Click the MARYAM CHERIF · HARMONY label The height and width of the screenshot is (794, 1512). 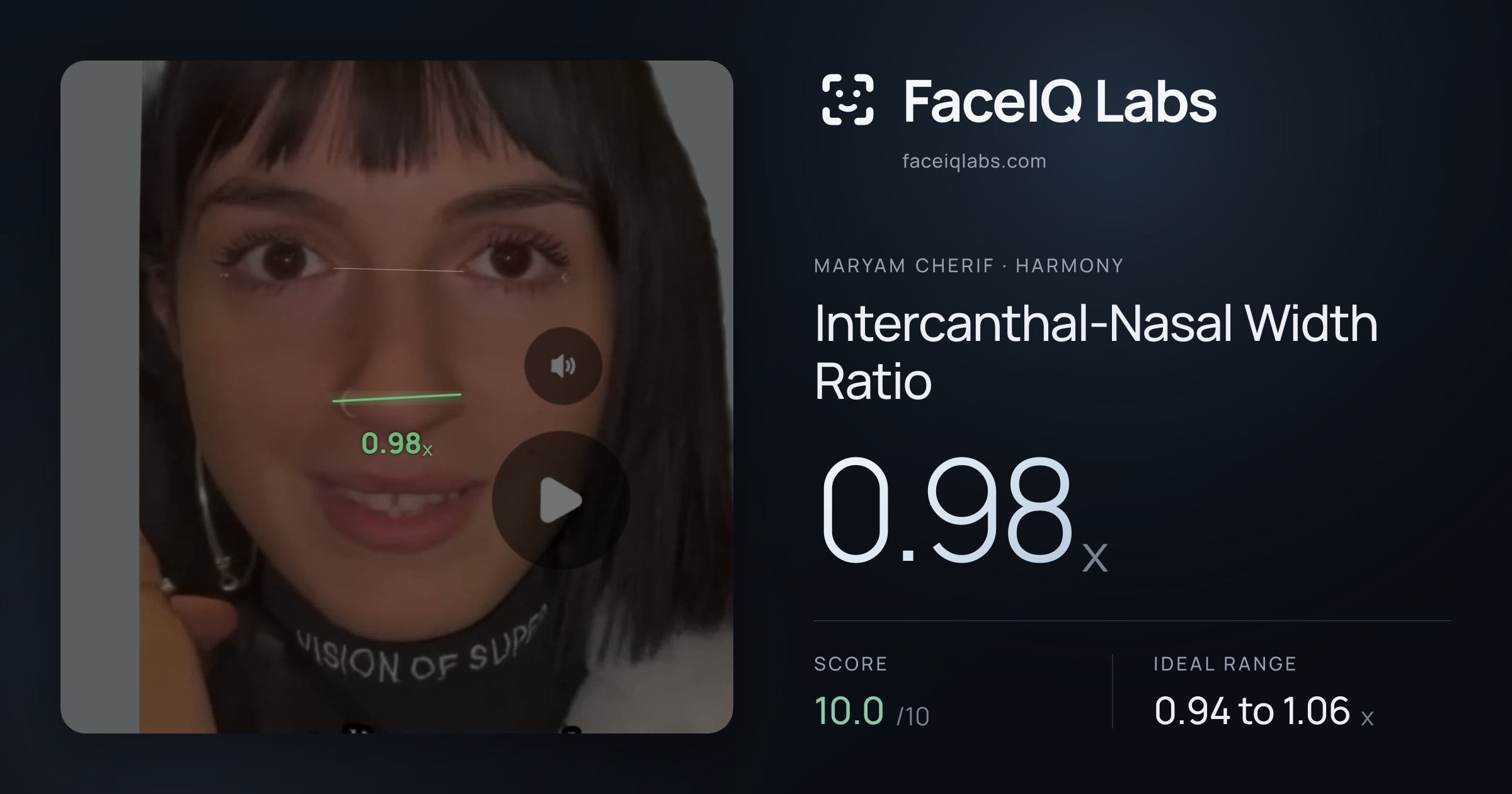tap(969, 266)
